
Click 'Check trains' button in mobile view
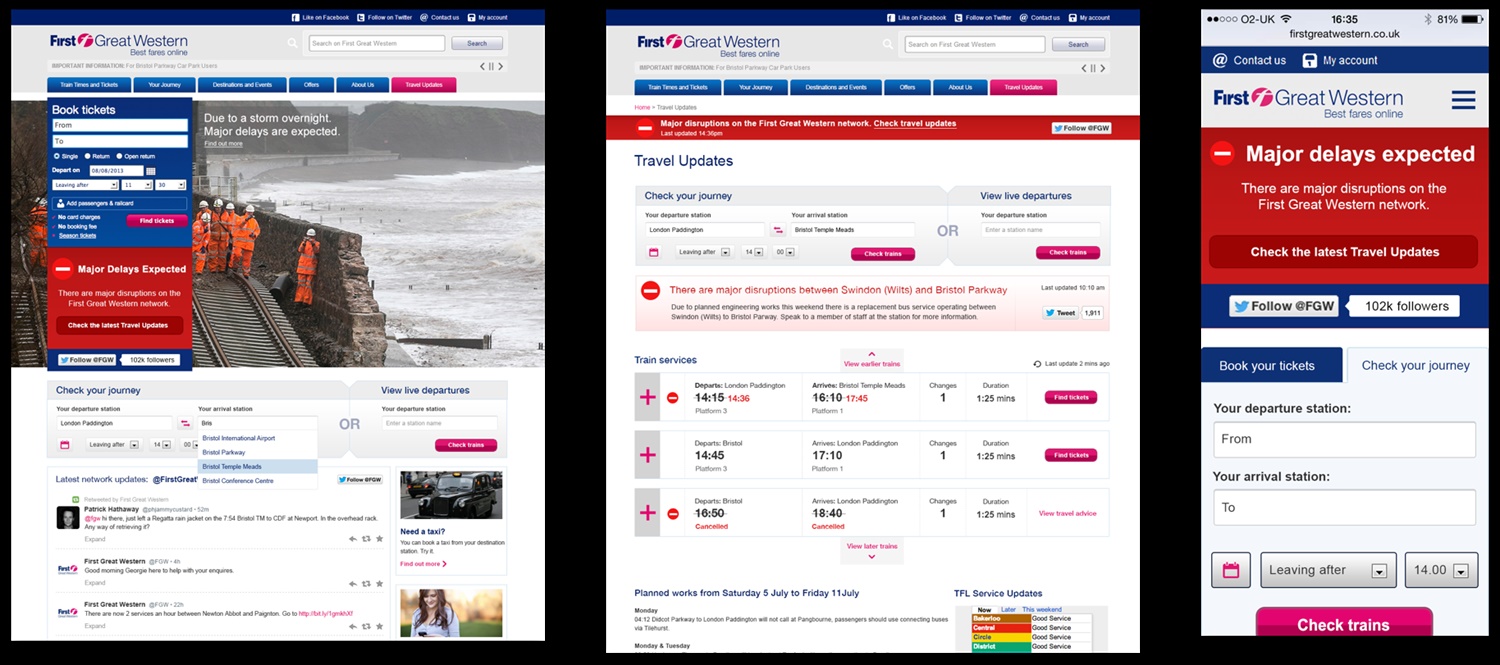click(x=1344, y=623)
